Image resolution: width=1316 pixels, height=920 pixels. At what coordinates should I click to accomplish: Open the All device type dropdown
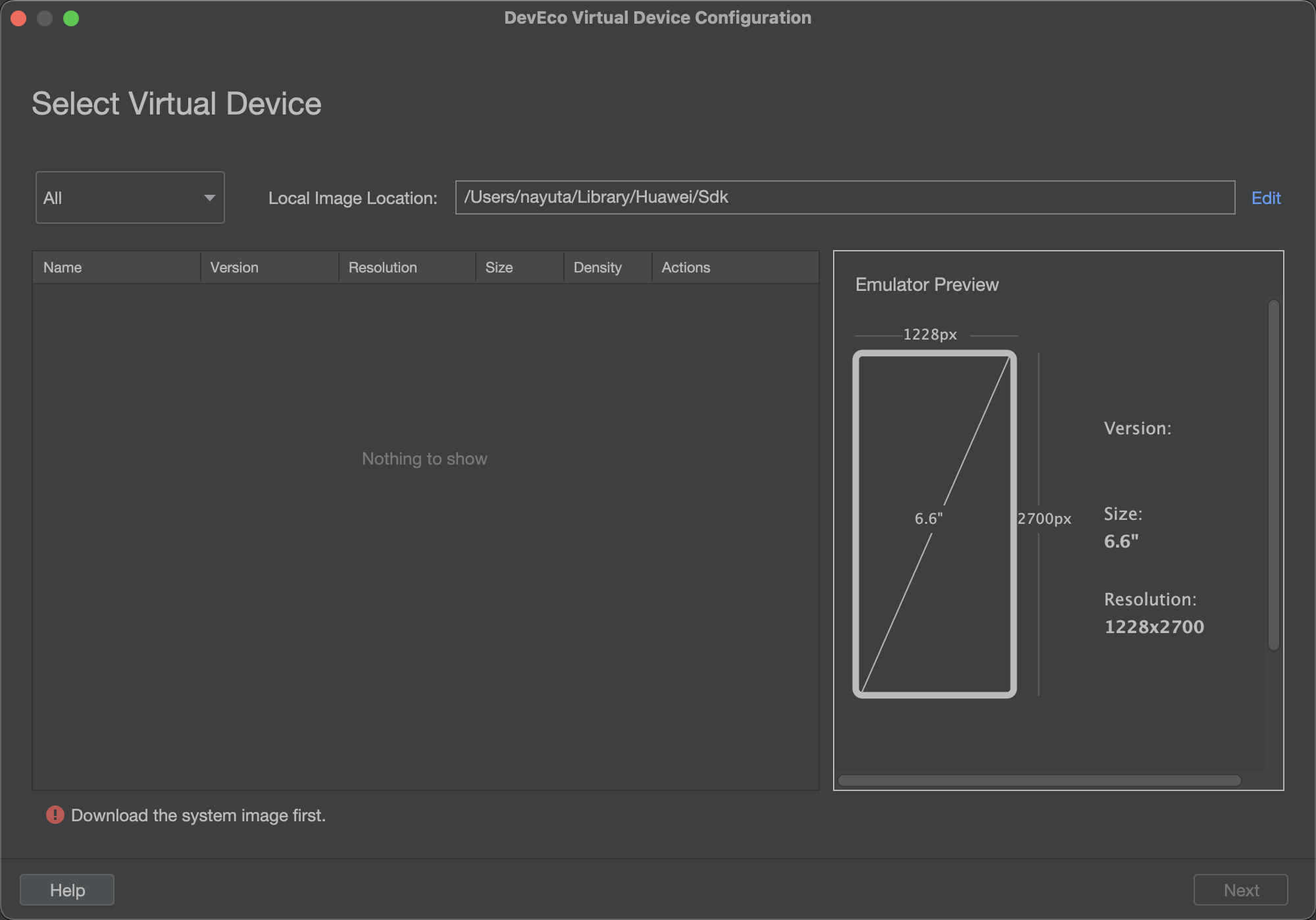130,197
